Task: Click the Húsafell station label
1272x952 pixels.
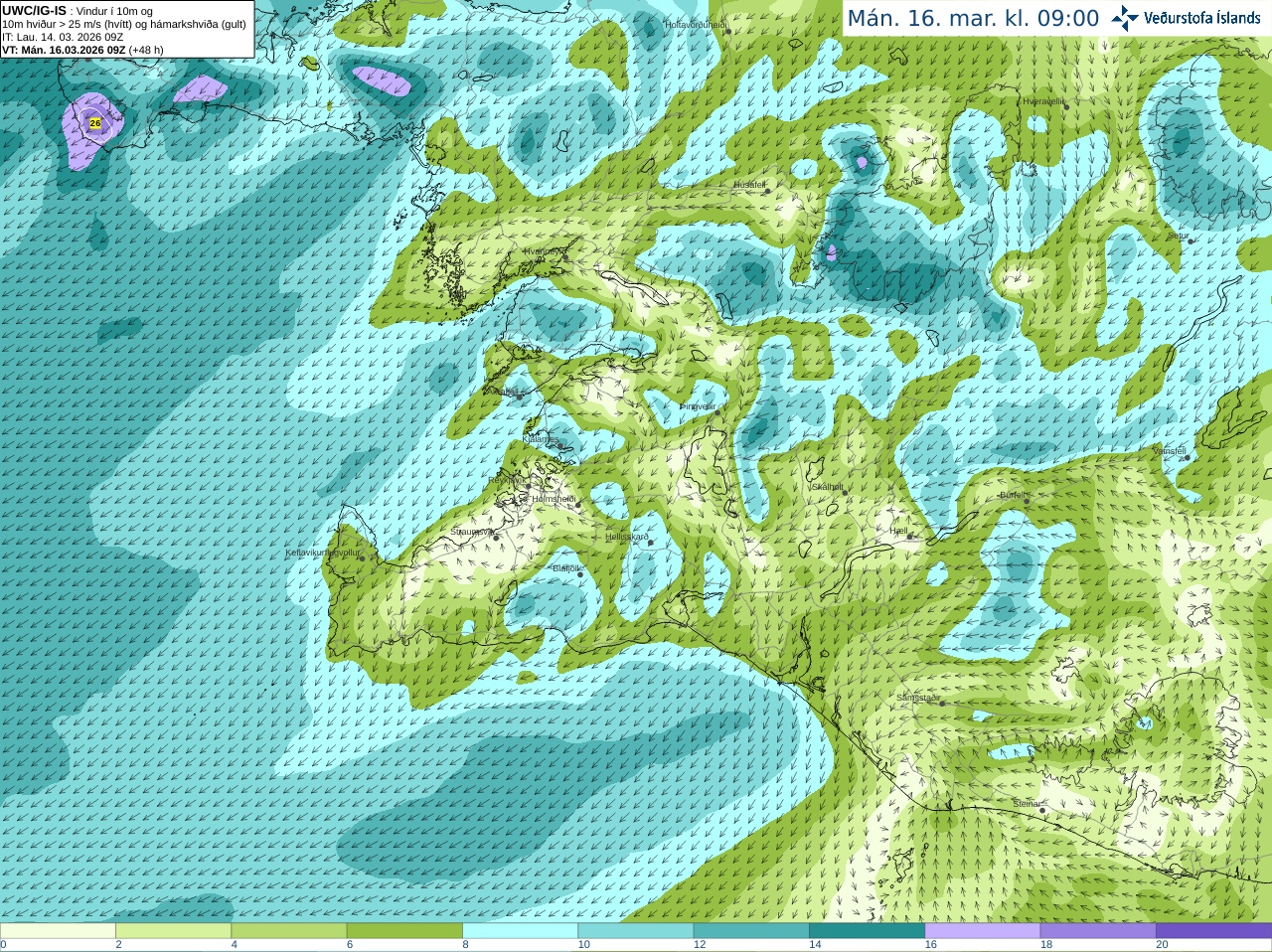Action: point(749,185)
